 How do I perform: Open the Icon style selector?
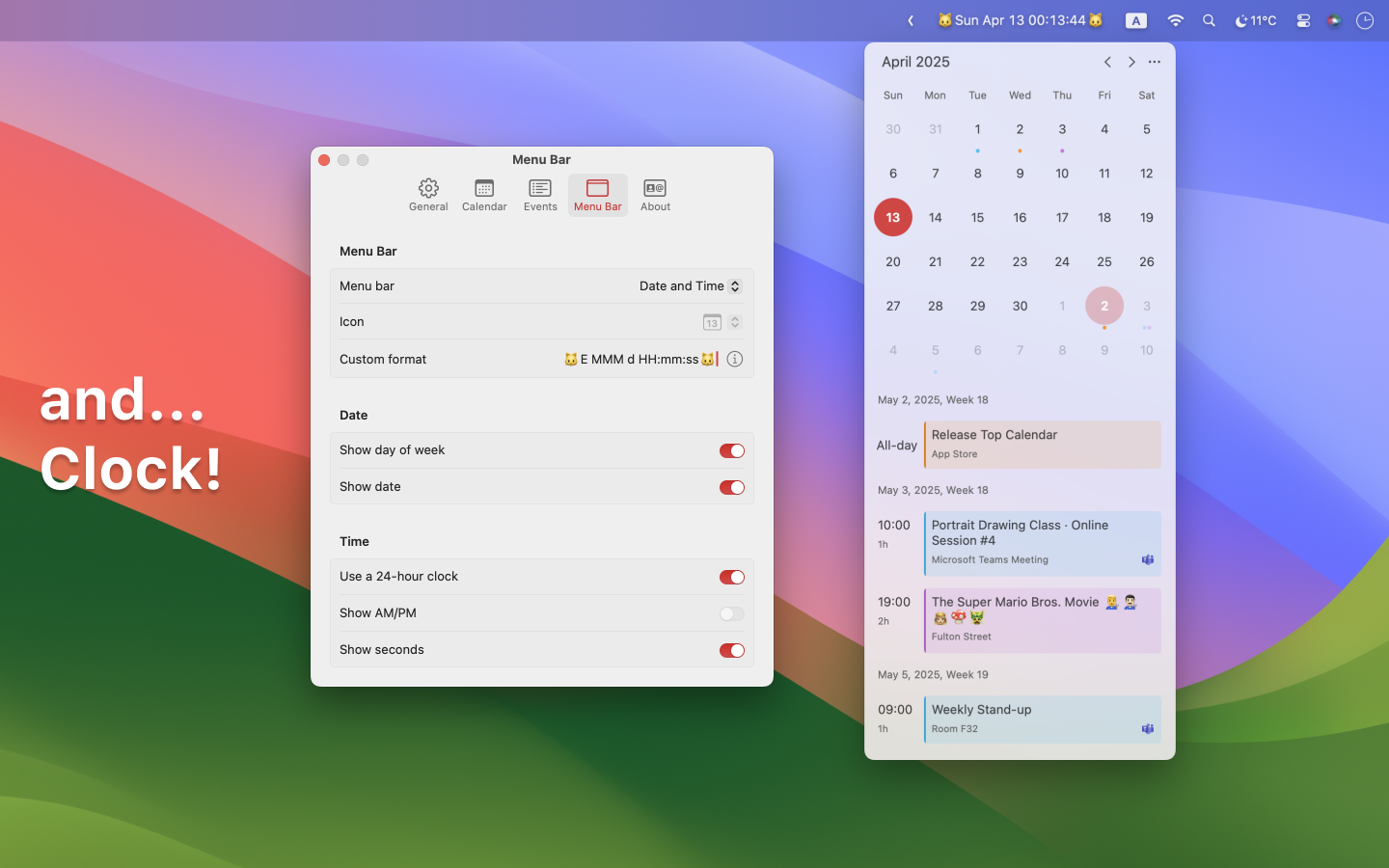(x=722, y=322)
